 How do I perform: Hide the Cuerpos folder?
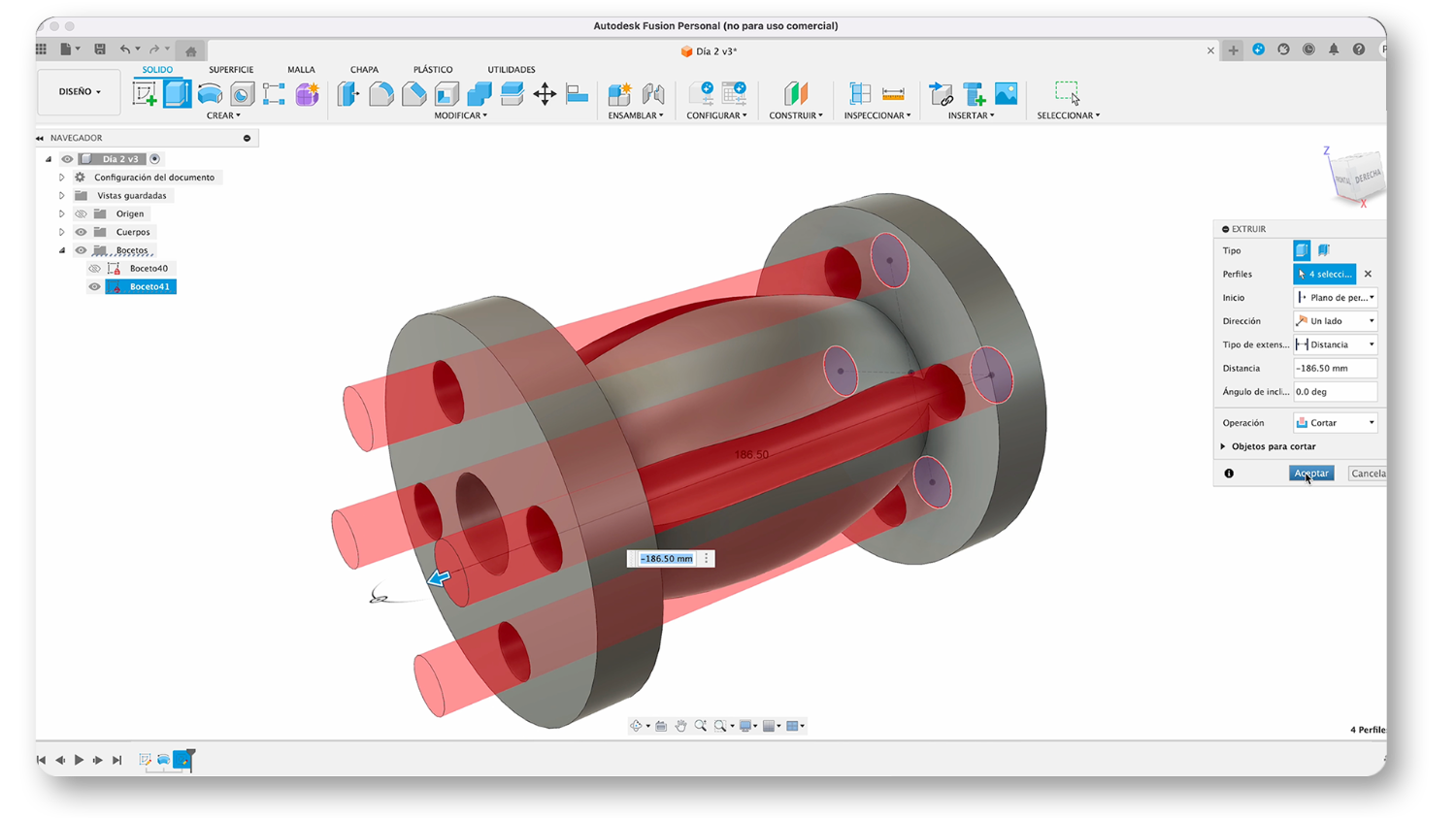82,232
